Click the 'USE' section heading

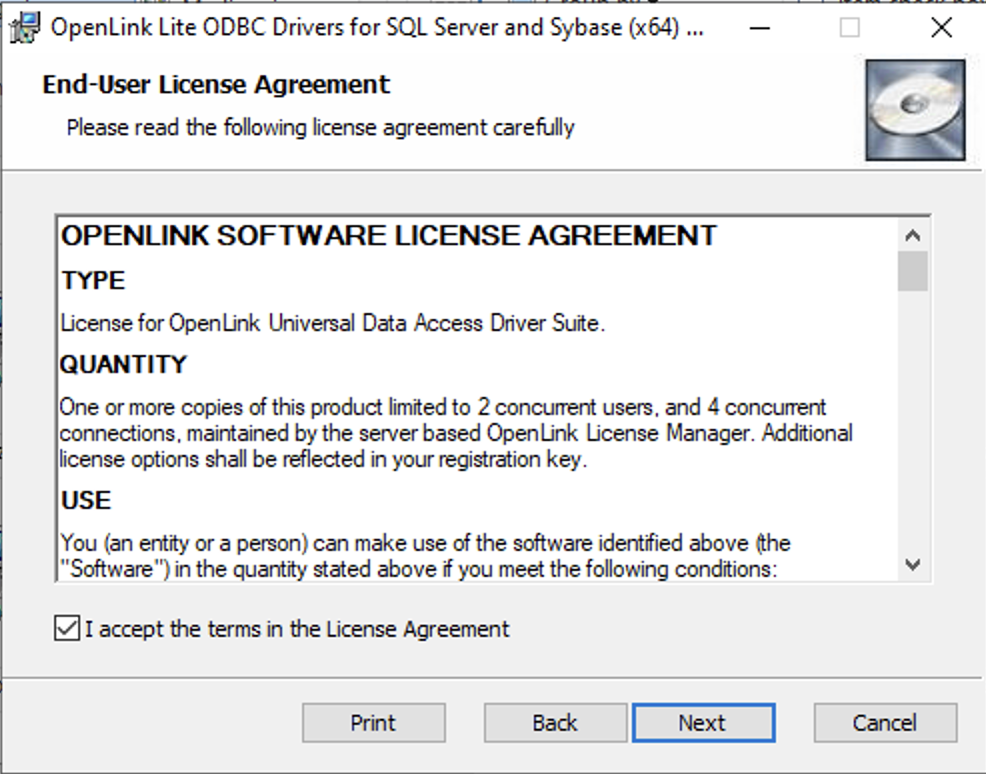78,499
